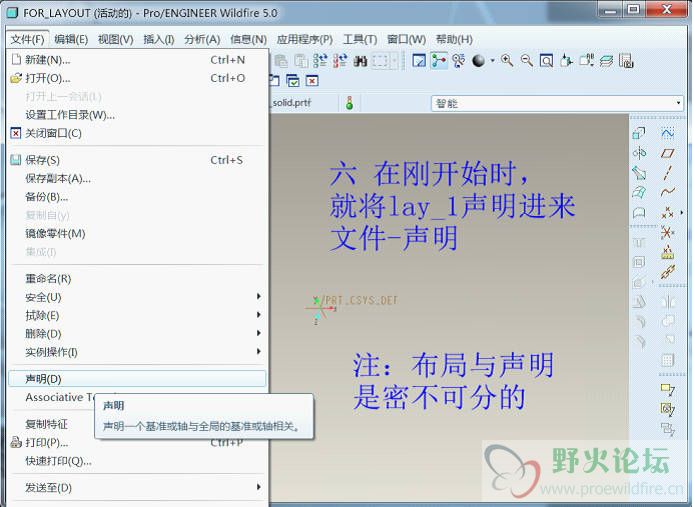Toggle the Spin Center display
Image resolution: width=693 pixels, height=507 pixels.
[439, 61]
